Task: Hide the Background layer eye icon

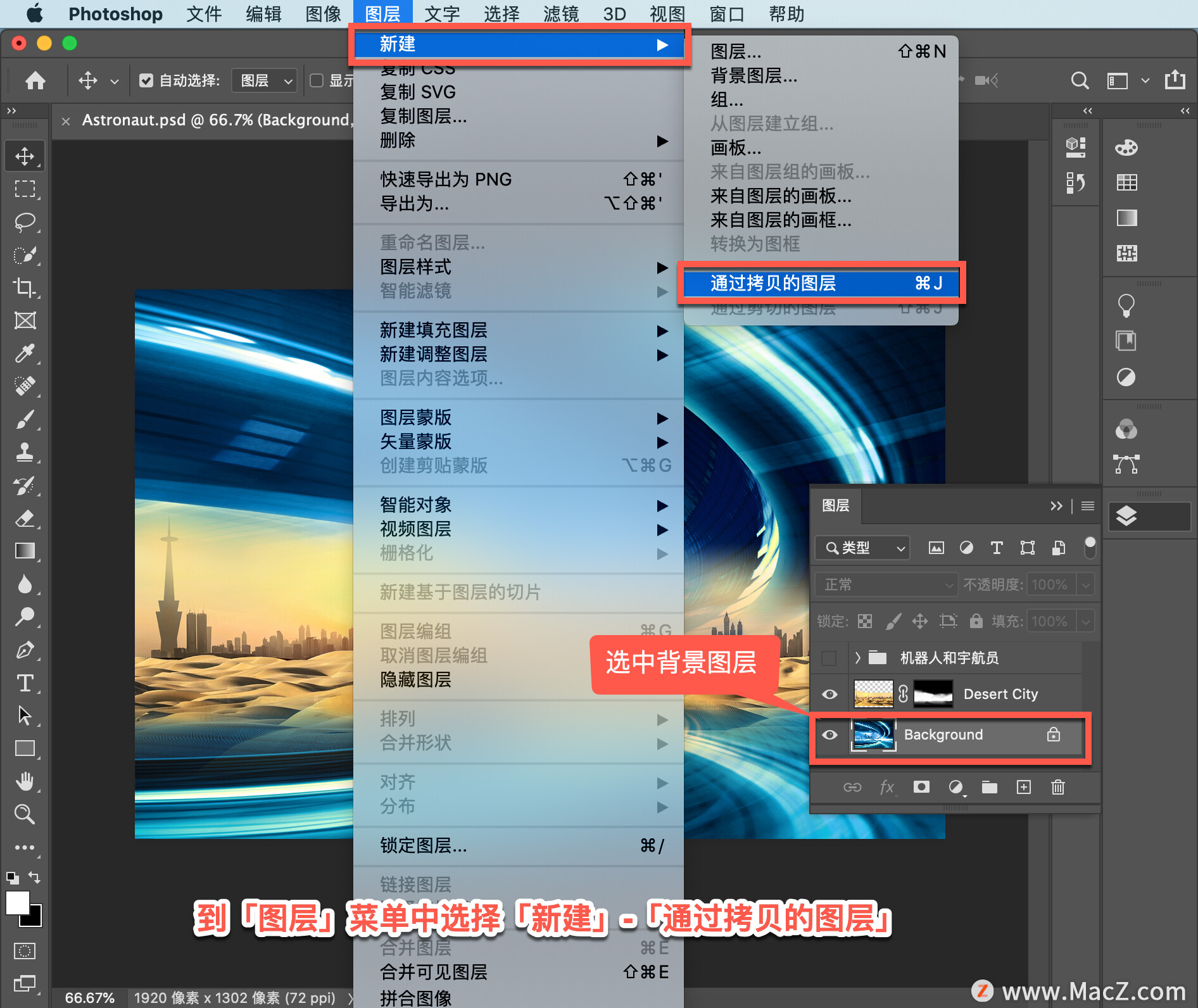Action: 829,734
